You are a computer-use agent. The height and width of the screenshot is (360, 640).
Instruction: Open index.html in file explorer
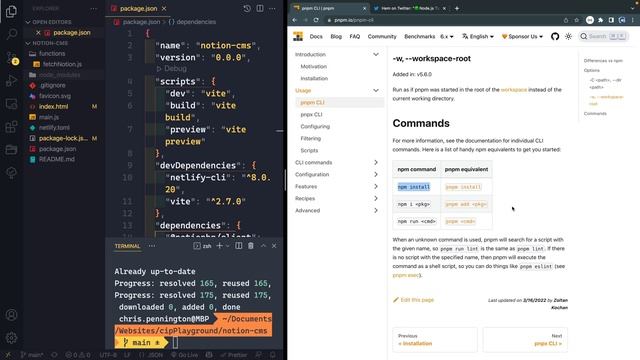click(53, 107)
